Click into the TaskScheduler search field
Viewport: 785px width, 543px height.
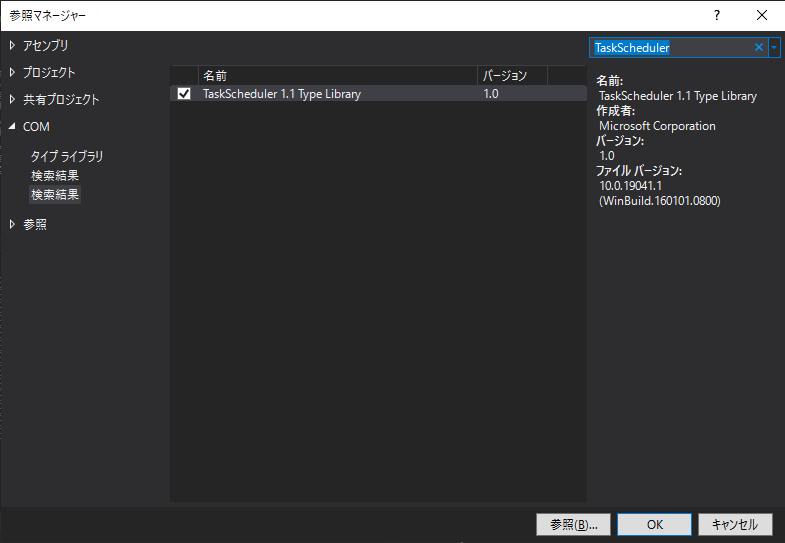pos(670,48)
